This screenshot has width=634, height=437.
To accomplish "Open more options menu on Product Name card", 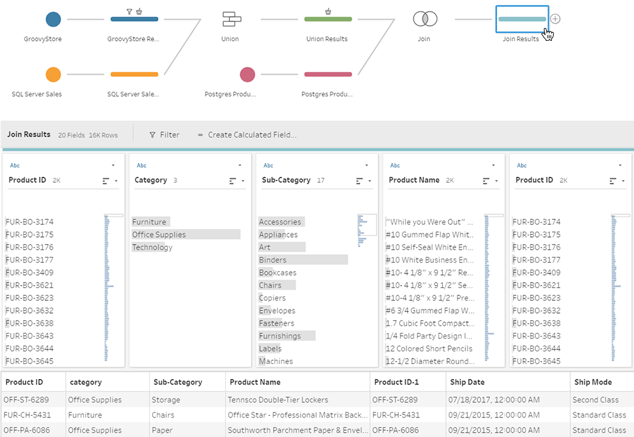I will tap(493, 165).
